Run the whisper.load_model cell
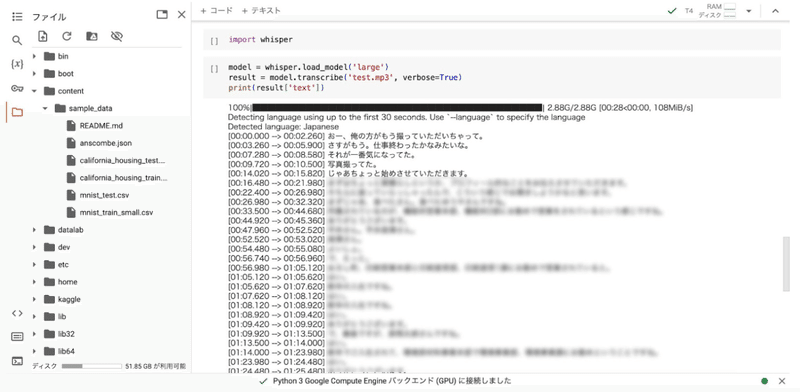This screenshot has width=800, height=392. [x=215, y=68]
